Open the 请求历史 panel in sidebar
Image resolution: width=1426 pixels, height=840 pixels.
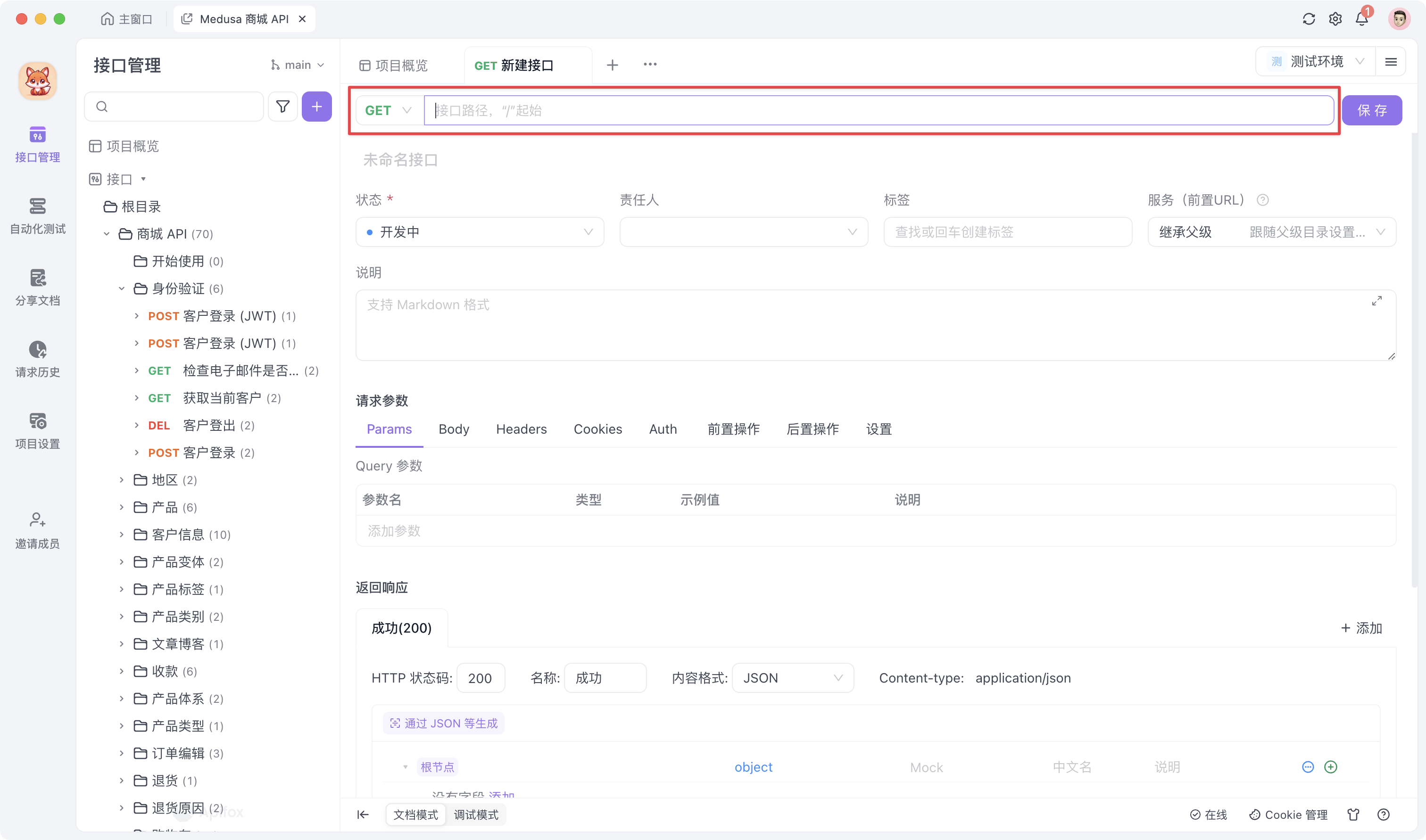(x=37, y=358)
